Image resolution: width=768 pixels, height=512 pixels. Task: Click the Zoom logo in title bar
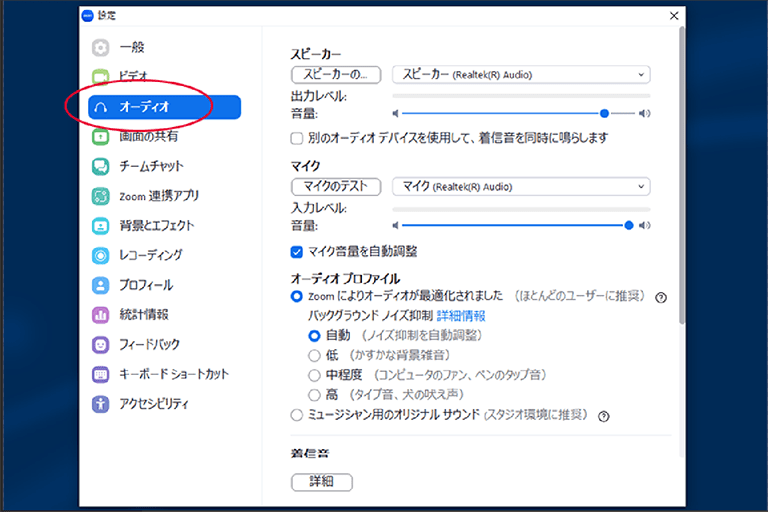coord(87,16)
